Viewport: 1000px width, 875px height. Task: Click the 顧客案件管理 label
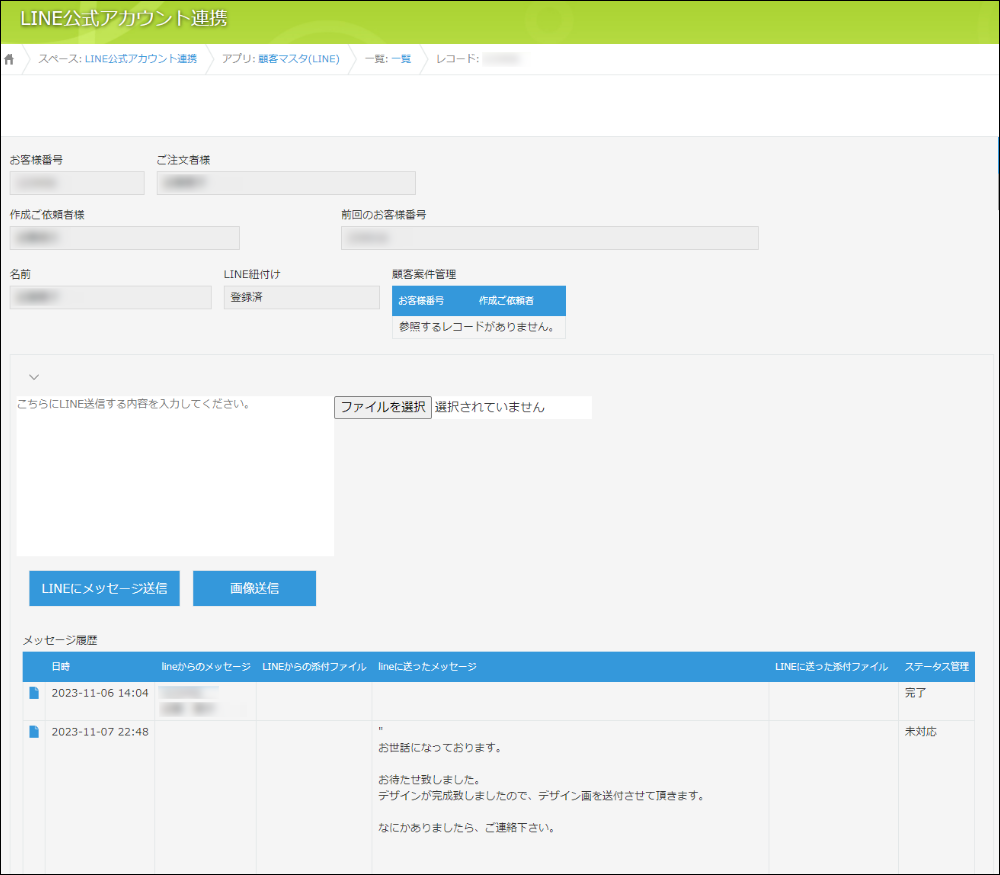click(x=423, y=274)
